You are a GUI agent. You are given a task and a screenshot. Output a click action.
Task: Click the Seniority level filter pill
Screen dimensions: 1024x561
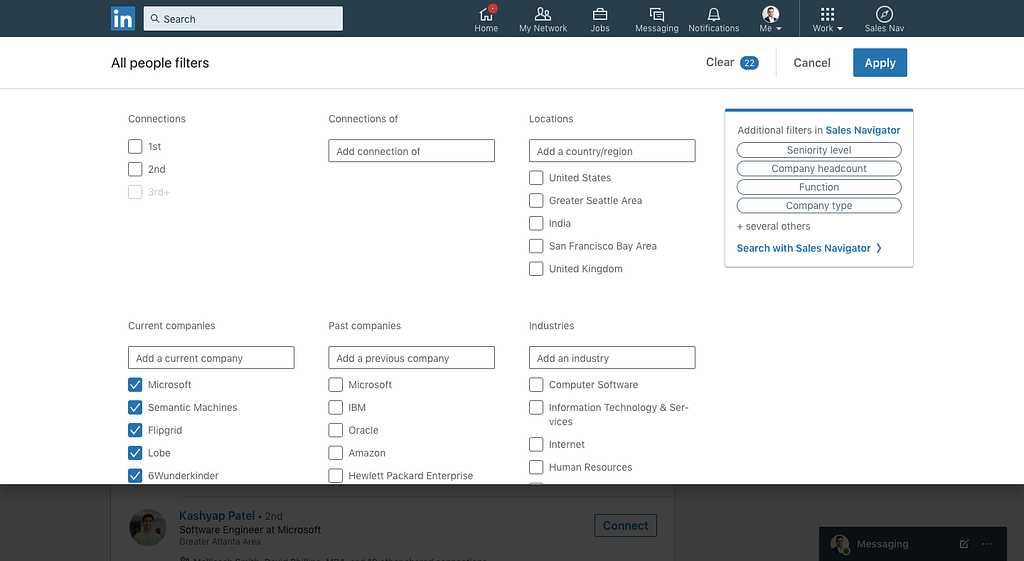pyautogui.click(x=819, y=150)
